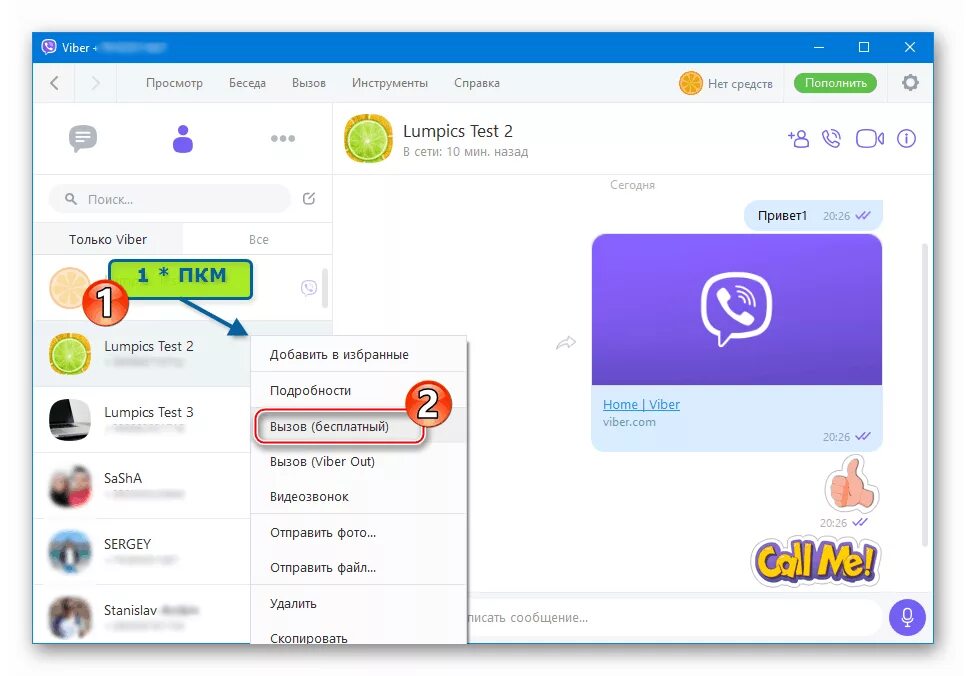
Task: Choose Вызов (бесплатный) option
Action: point(359,426)
